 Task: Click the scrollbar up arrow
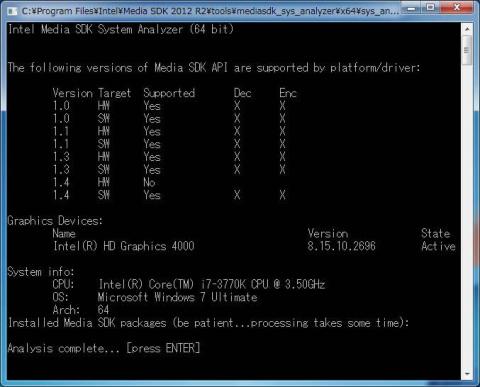pyautogui.click(x=467, y=29)
